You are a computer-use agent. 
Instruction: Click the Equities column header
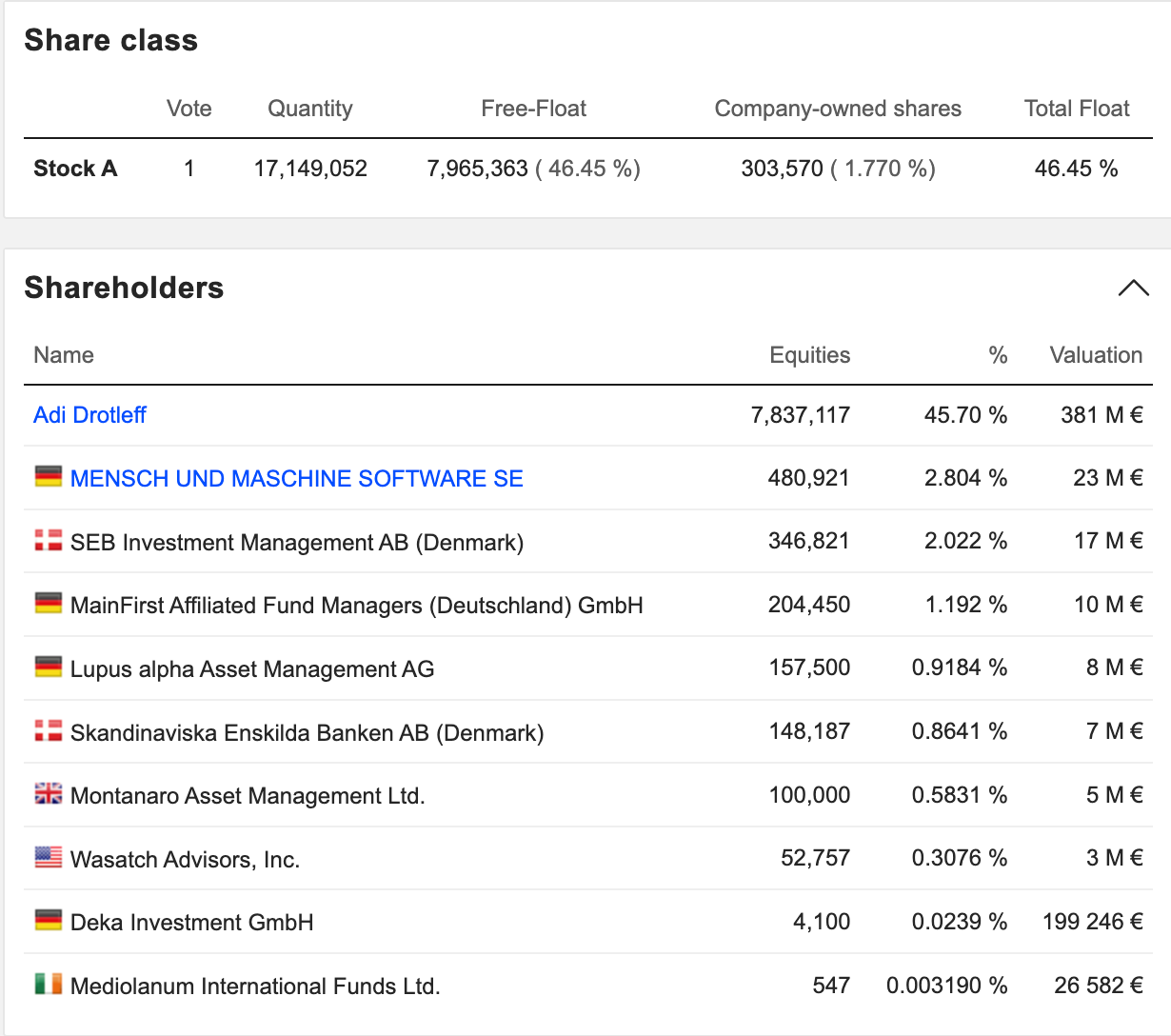[x=810, y=355]
